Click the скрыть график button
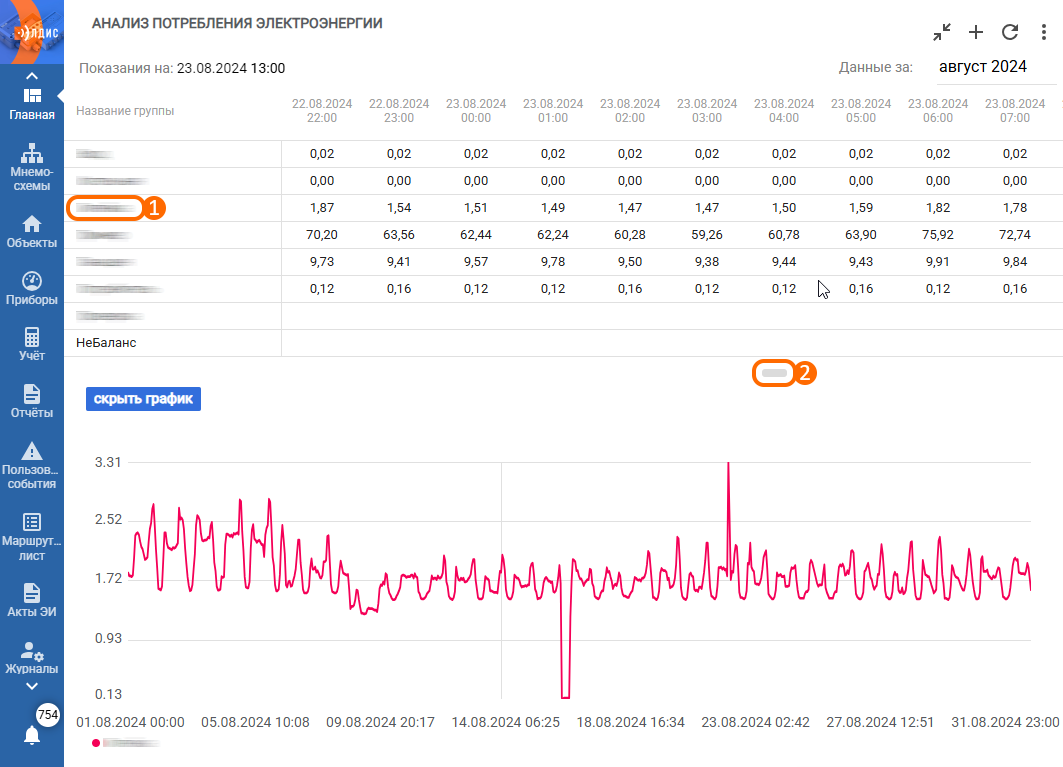The image size is (1063, 767). point(143,399)
